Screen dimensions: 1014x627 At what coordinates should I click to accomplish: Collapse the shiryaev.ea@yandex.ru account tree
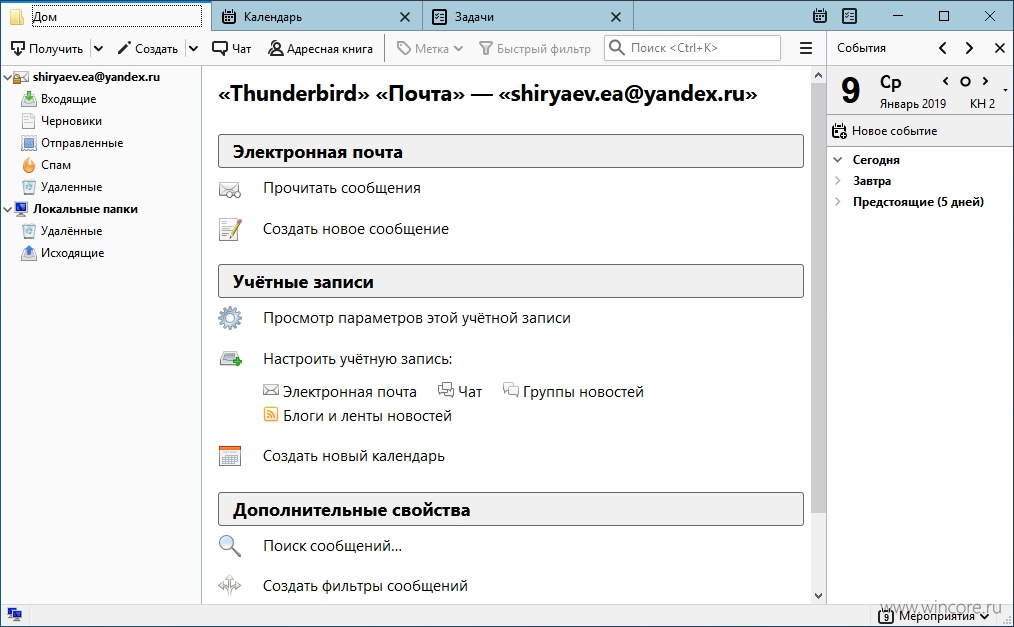pos(7,78)
